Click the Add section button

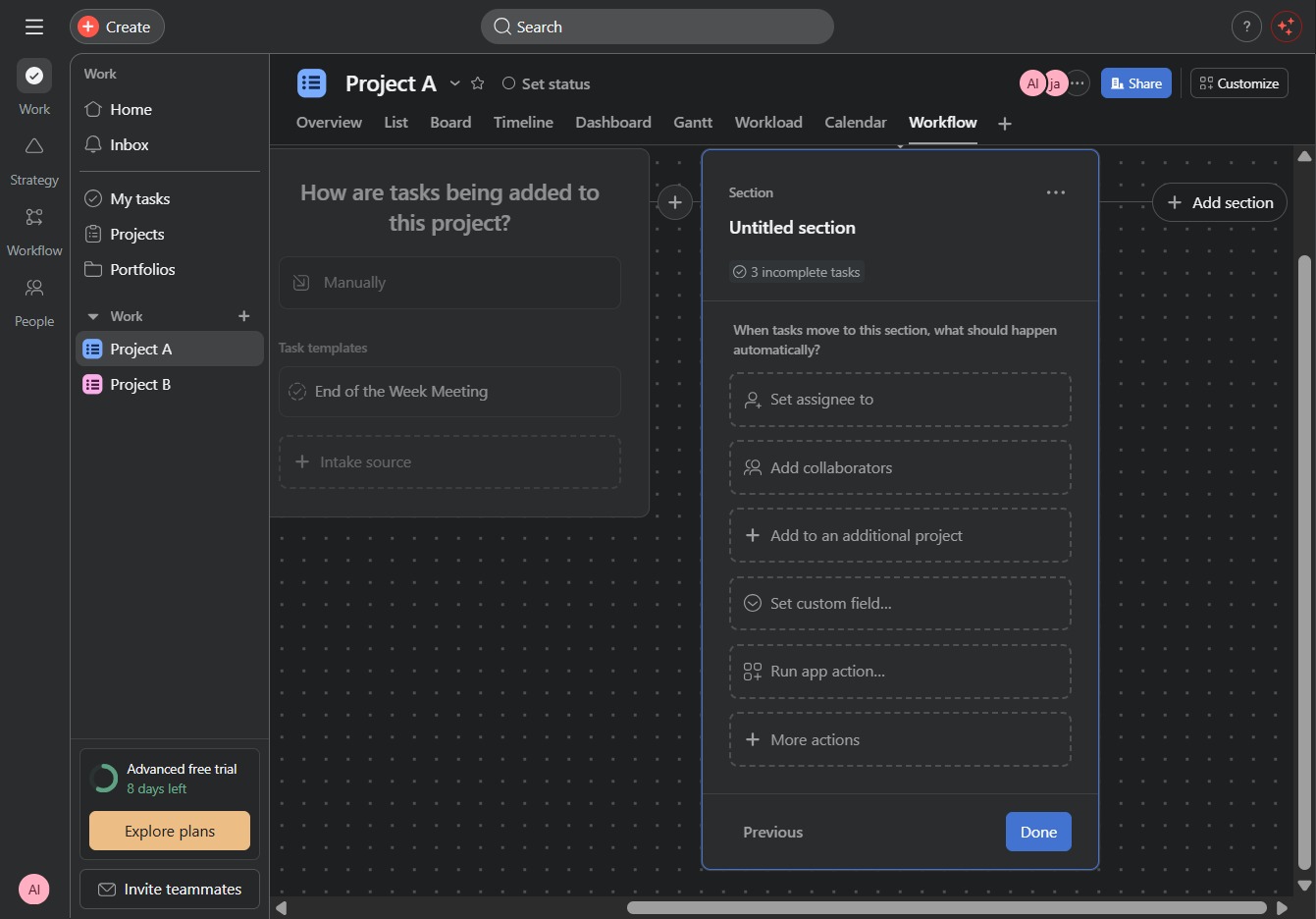tap(1220, 202)
